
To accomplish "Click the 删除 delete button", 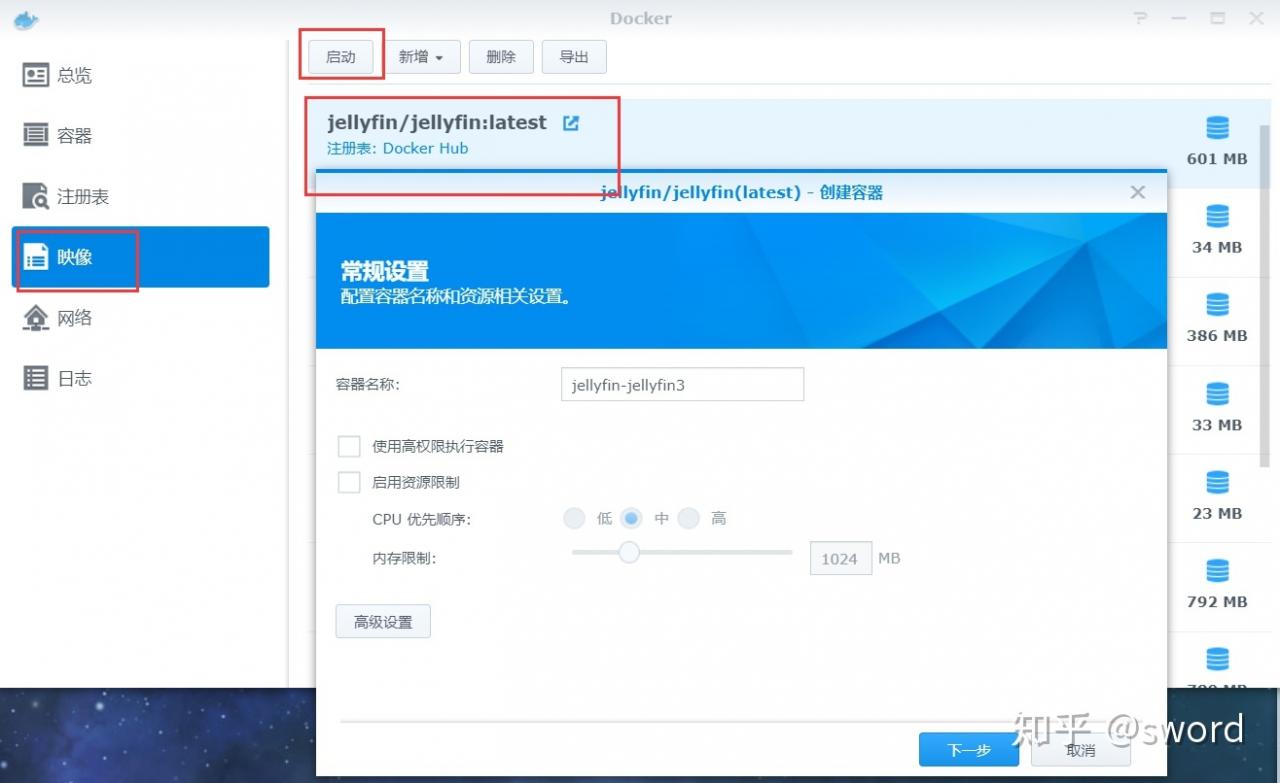I will click(x=501, y=57).
